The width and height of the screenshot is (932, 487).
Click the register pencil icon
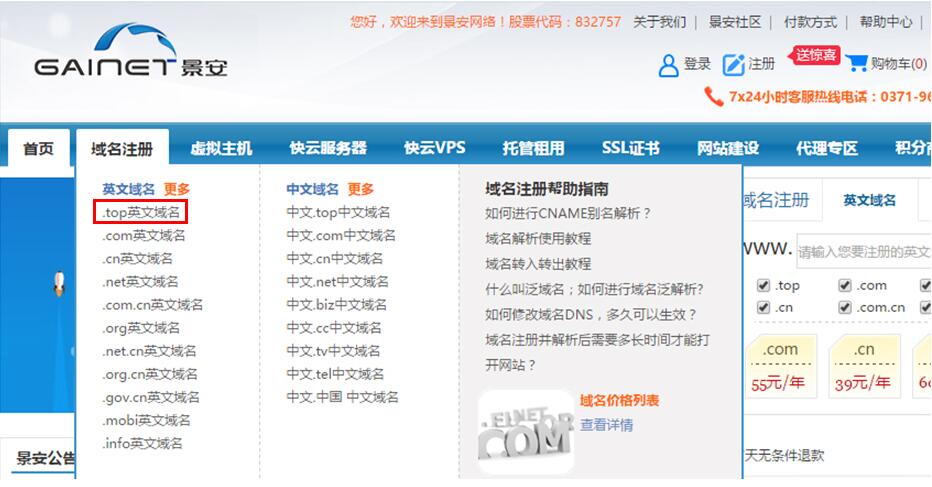point(734,65)
